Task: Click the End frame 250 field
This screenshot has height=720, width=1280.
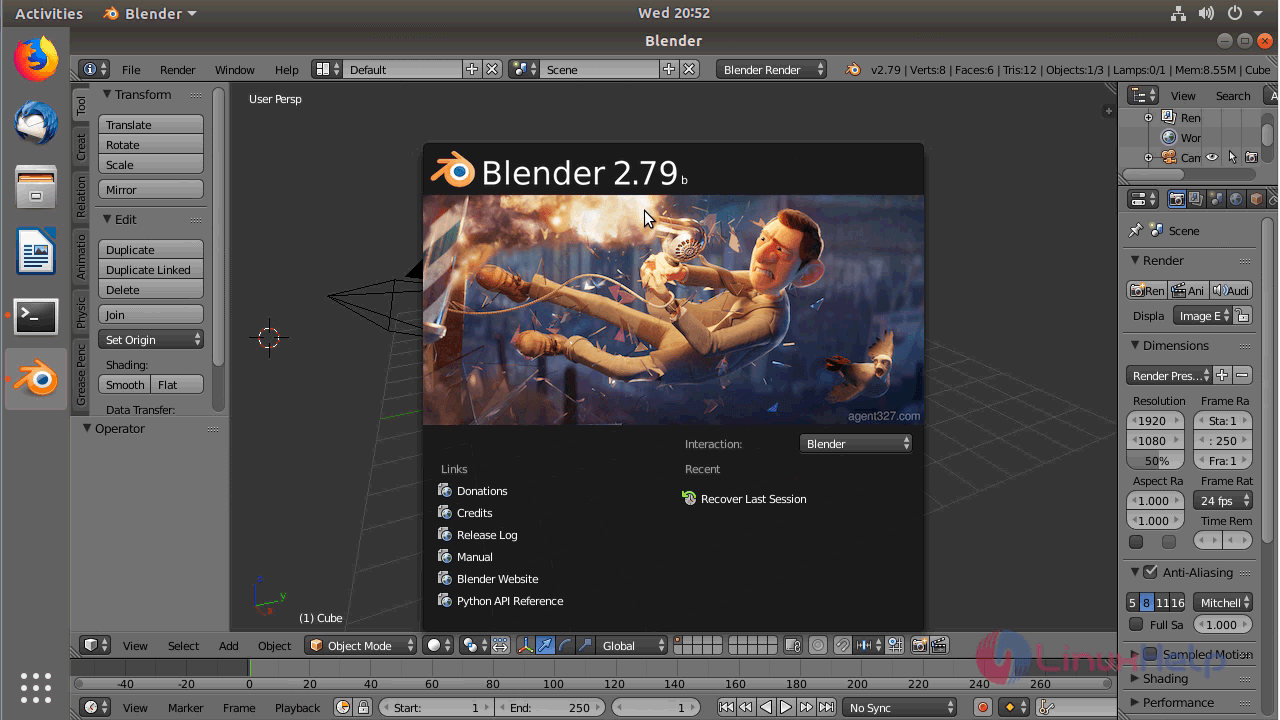Action: click(x=548, y=707)
